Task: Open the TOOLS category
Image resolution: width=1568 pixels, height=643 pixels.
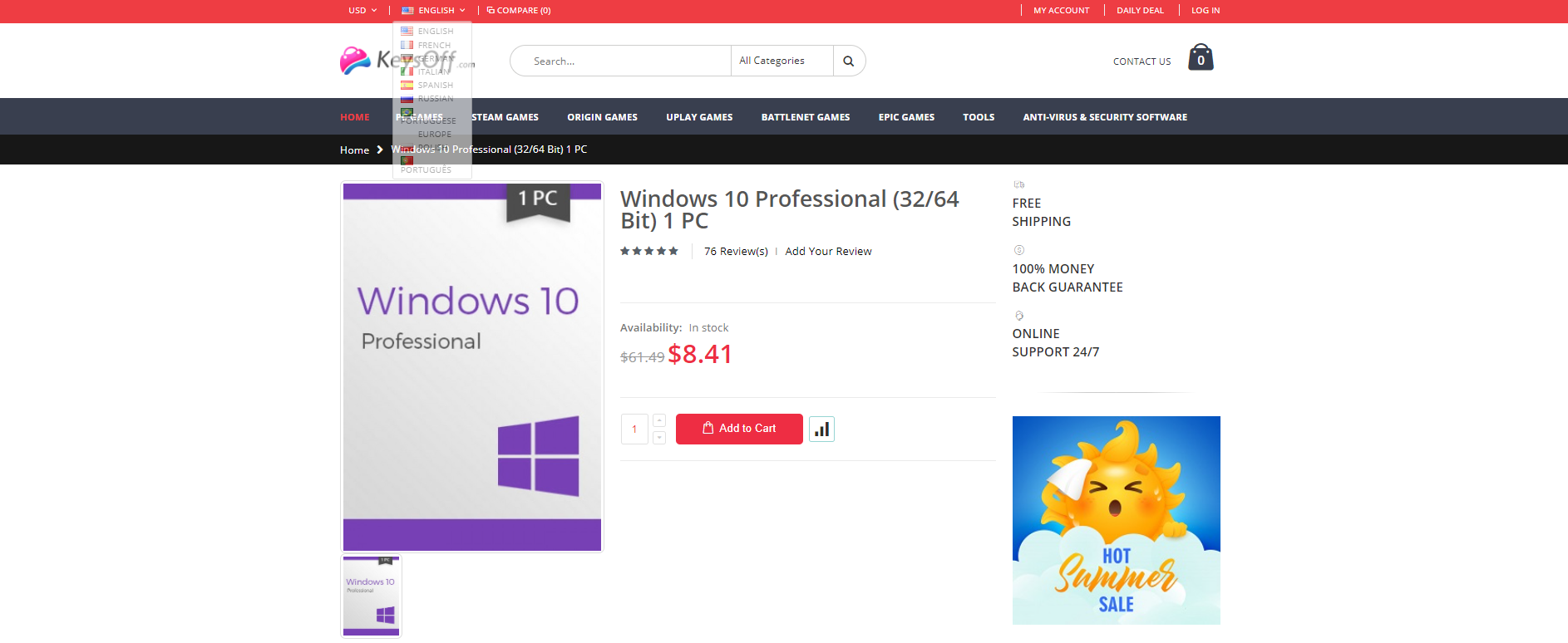Action: 979,117
